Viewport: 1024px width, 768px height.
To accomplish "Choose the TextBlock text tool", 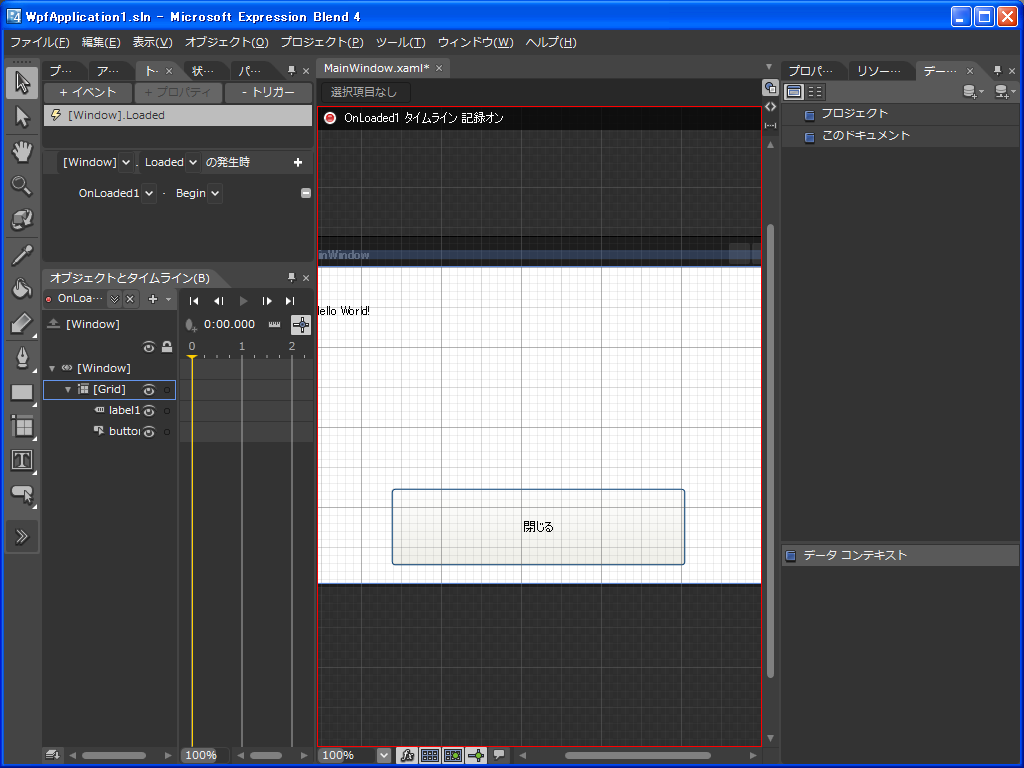I will coord(22,460).
